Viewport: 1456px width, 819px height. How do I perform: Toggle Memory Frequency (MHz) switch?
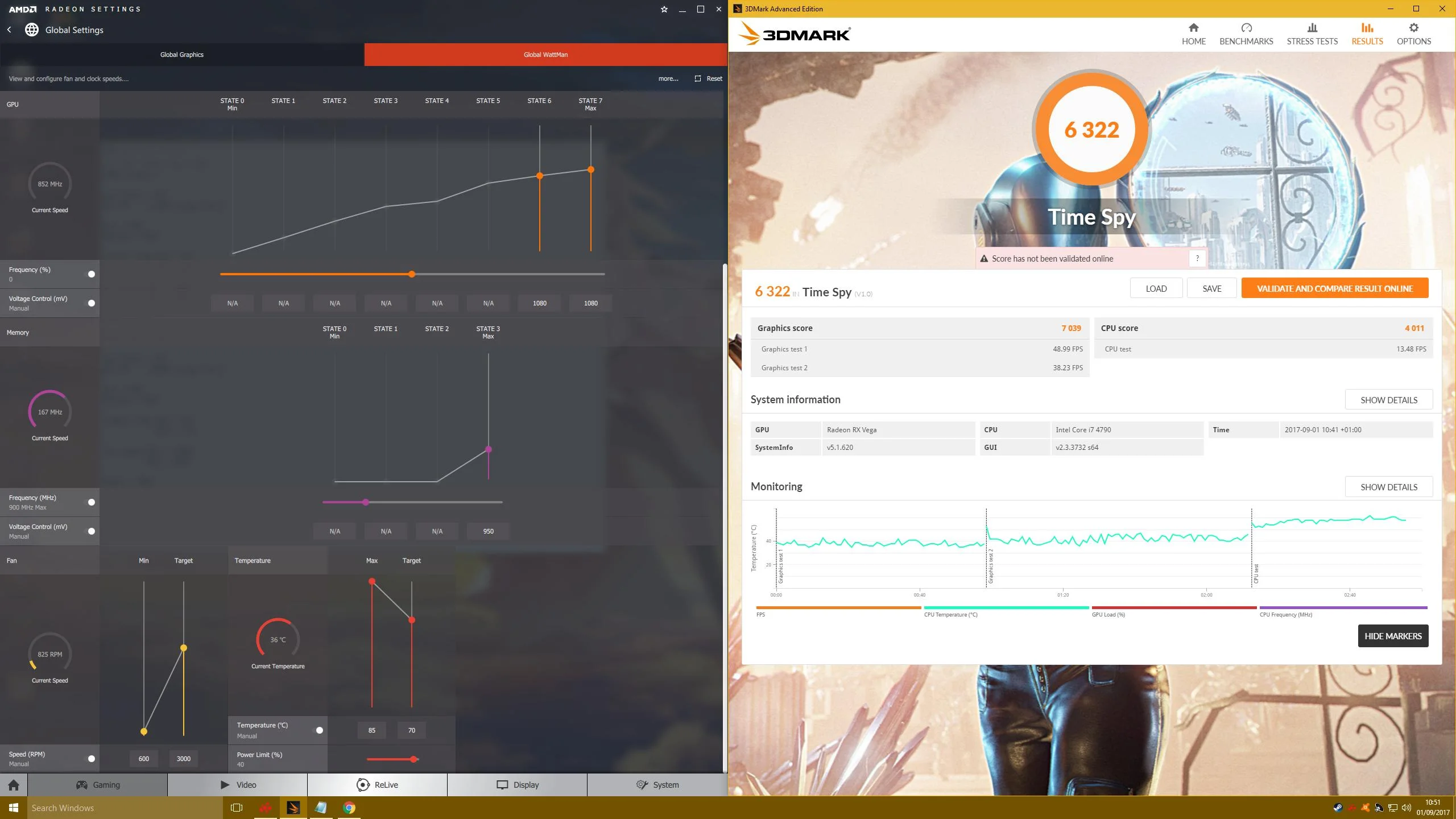click(91, 502)
